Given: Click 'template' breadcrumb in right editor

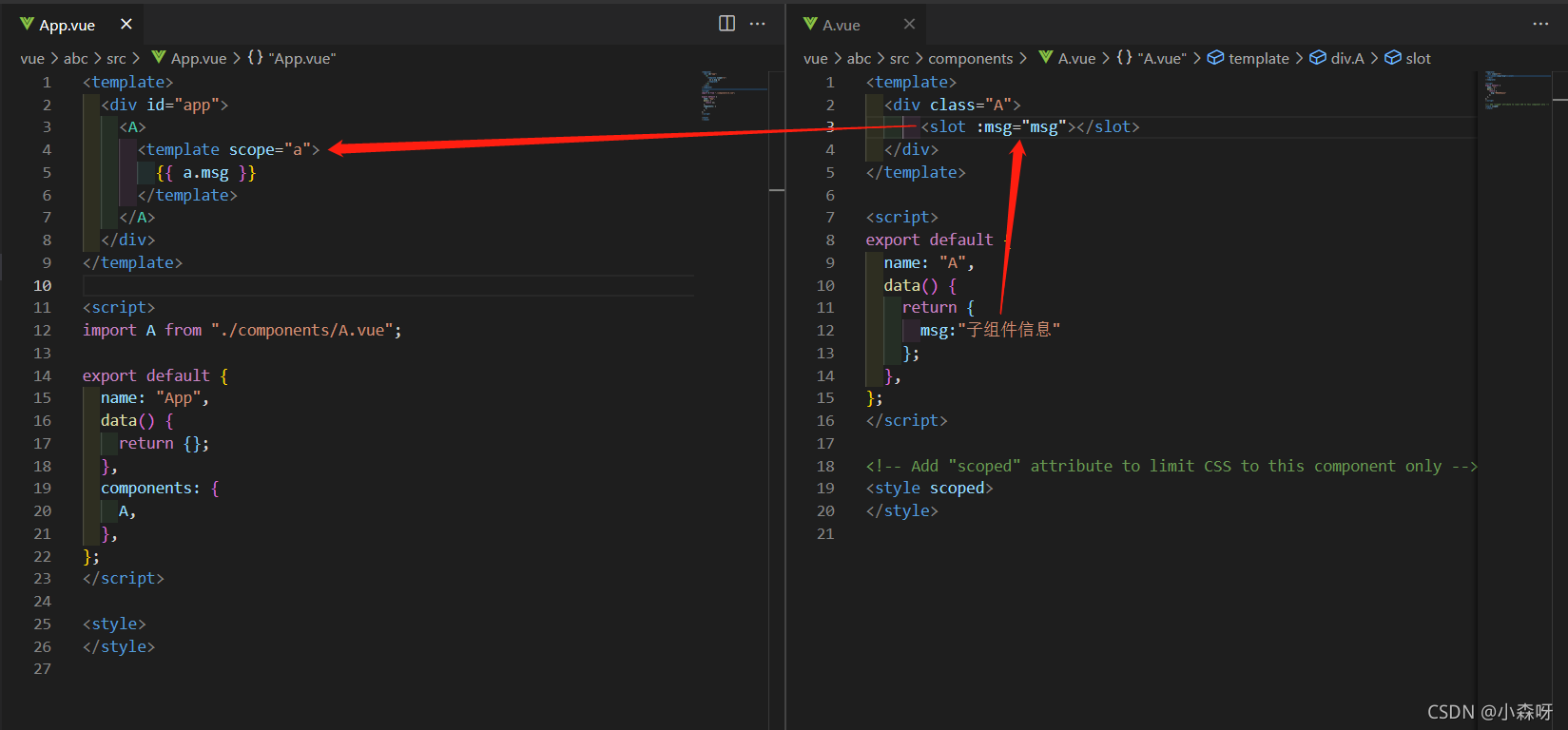Looking at the screenshot, I should (x=1259, y=58).
